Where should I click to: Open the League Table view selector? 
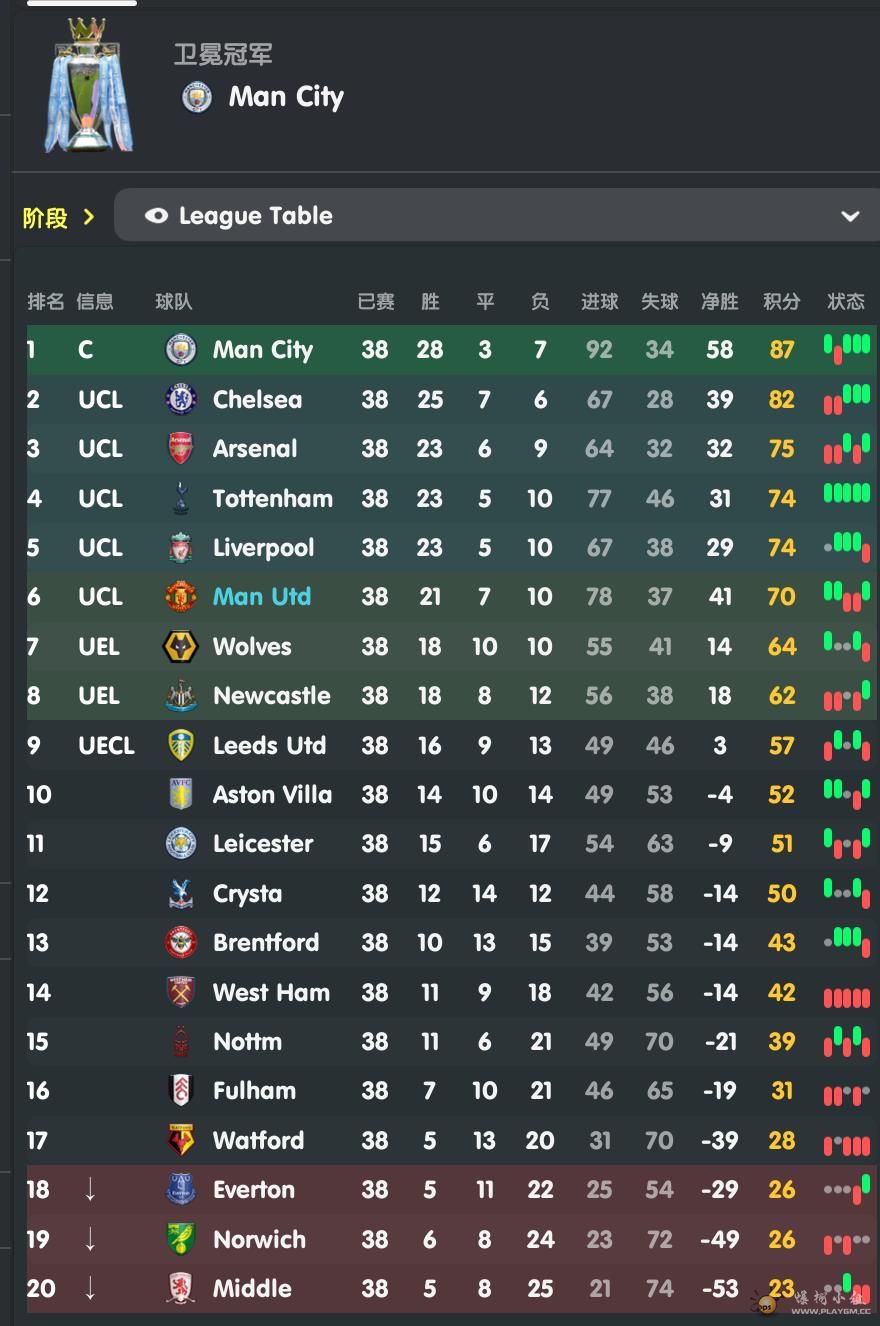point(497,215)
